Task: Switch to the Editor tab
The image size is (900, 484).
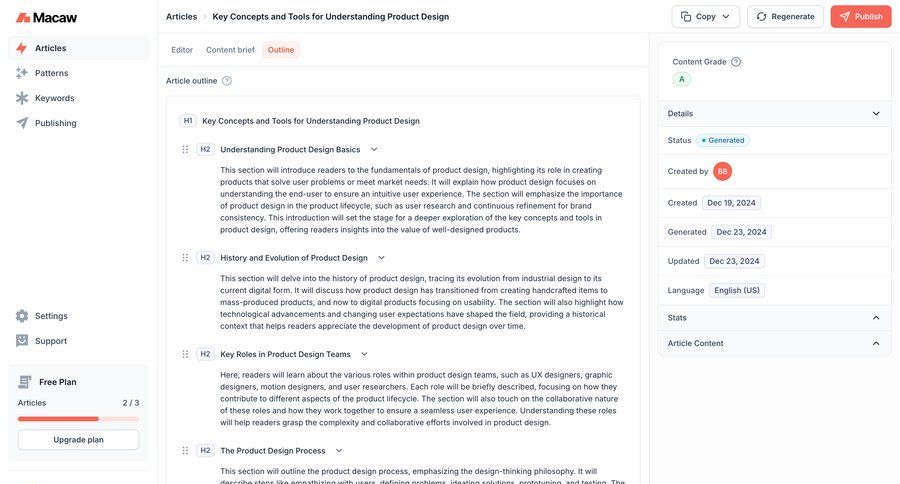Action: click(x=182, y=50)
